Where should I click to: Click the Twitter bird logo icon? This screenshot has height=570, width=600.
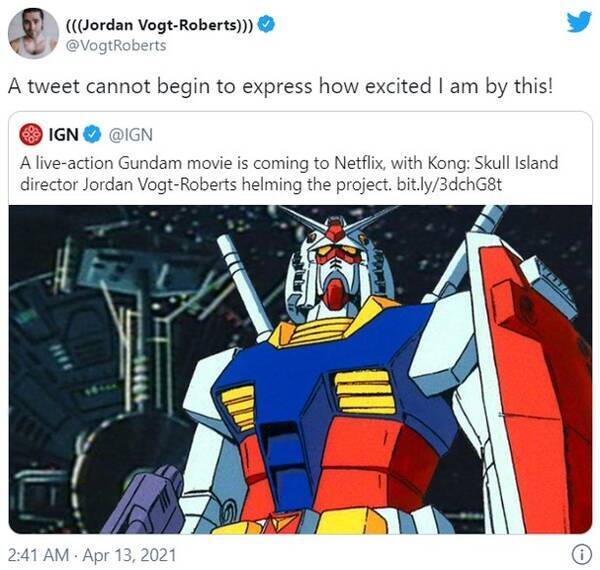(579, 23)
